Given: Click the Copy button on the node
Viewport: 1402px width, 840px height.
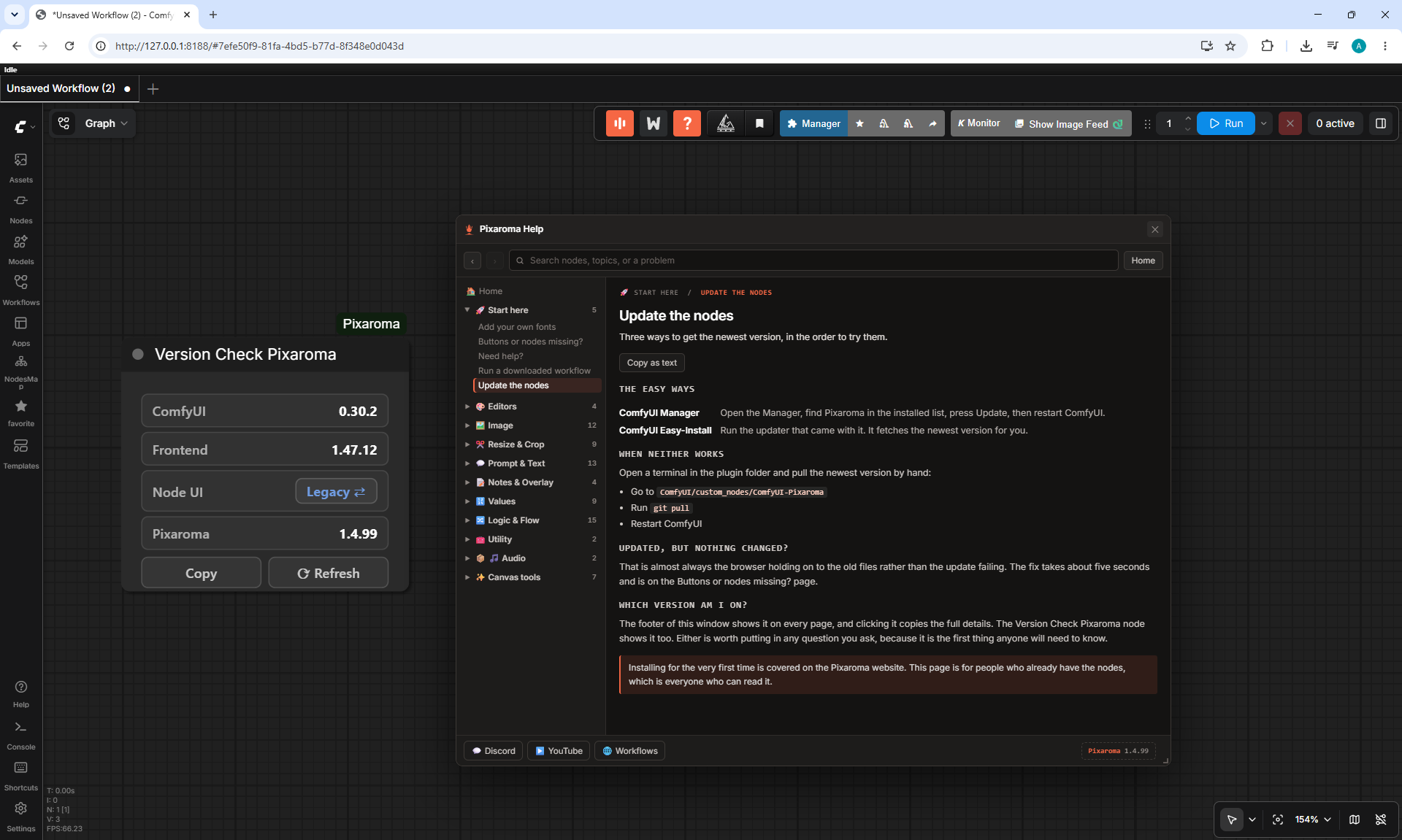Looking at the screenshot, I should [x=201, y=573].
